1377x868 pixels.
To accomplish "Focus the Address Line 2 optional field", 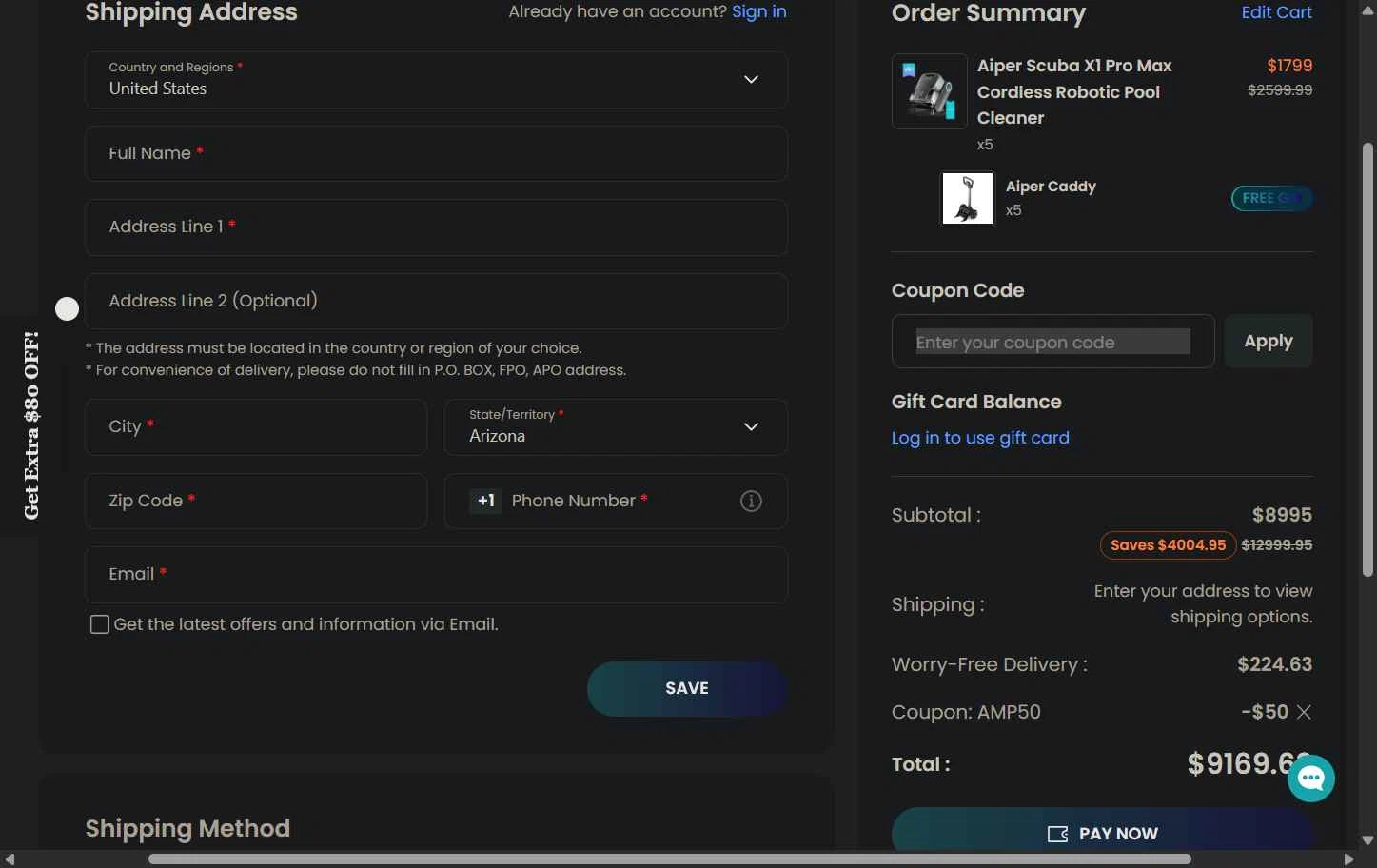I will (x=436, y=301).
